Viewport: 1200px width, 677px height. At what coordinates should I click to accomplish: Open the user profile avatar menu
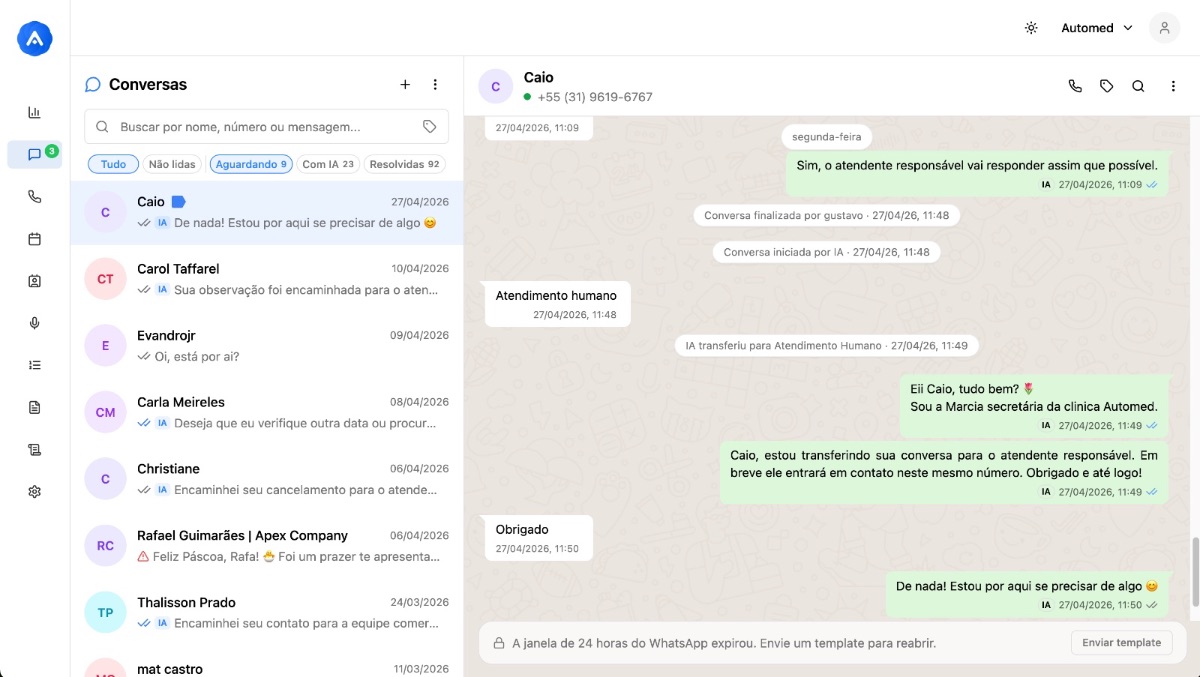tap(1164, 28)
